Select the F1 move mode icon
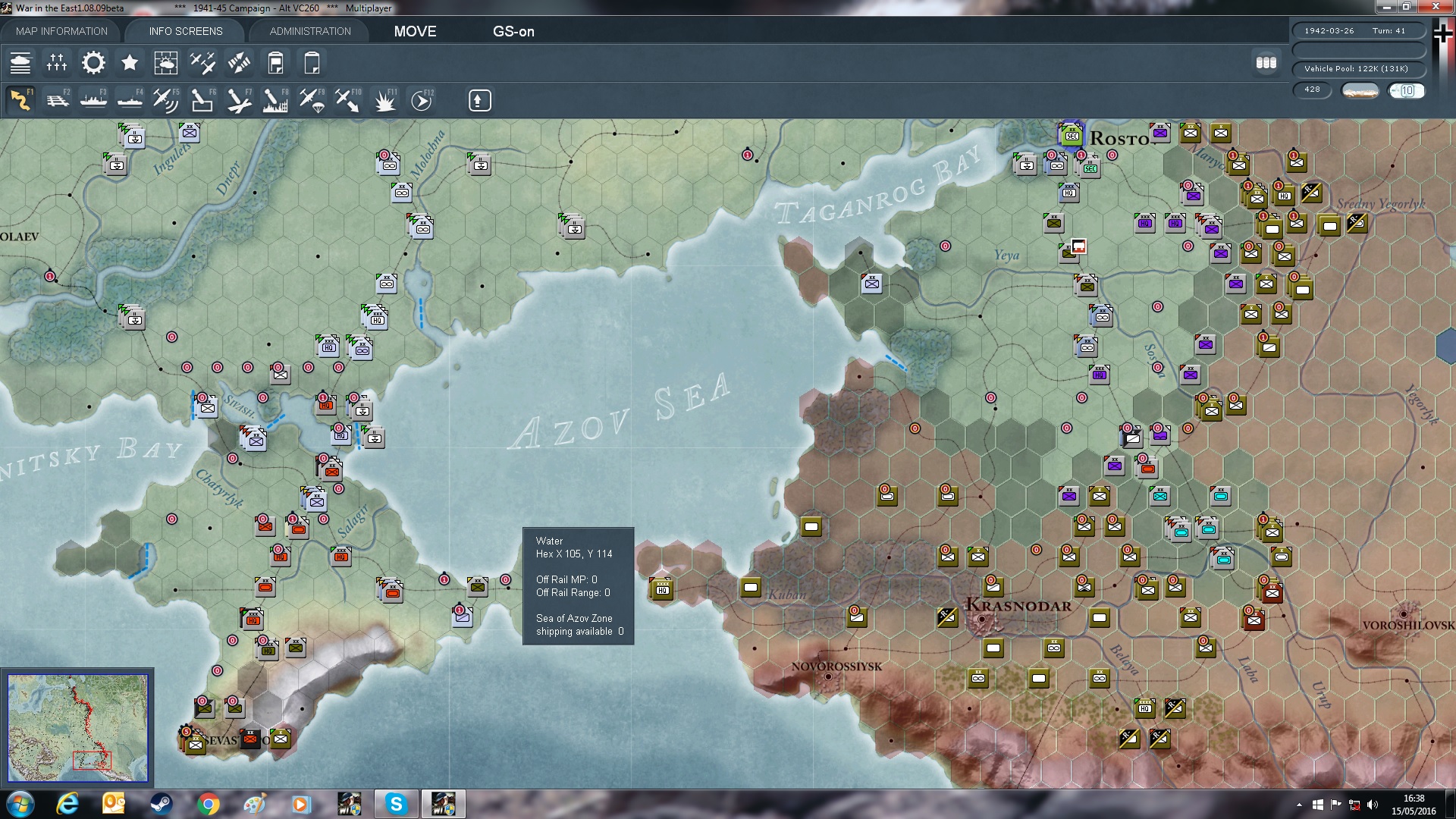 coord(20,100)
